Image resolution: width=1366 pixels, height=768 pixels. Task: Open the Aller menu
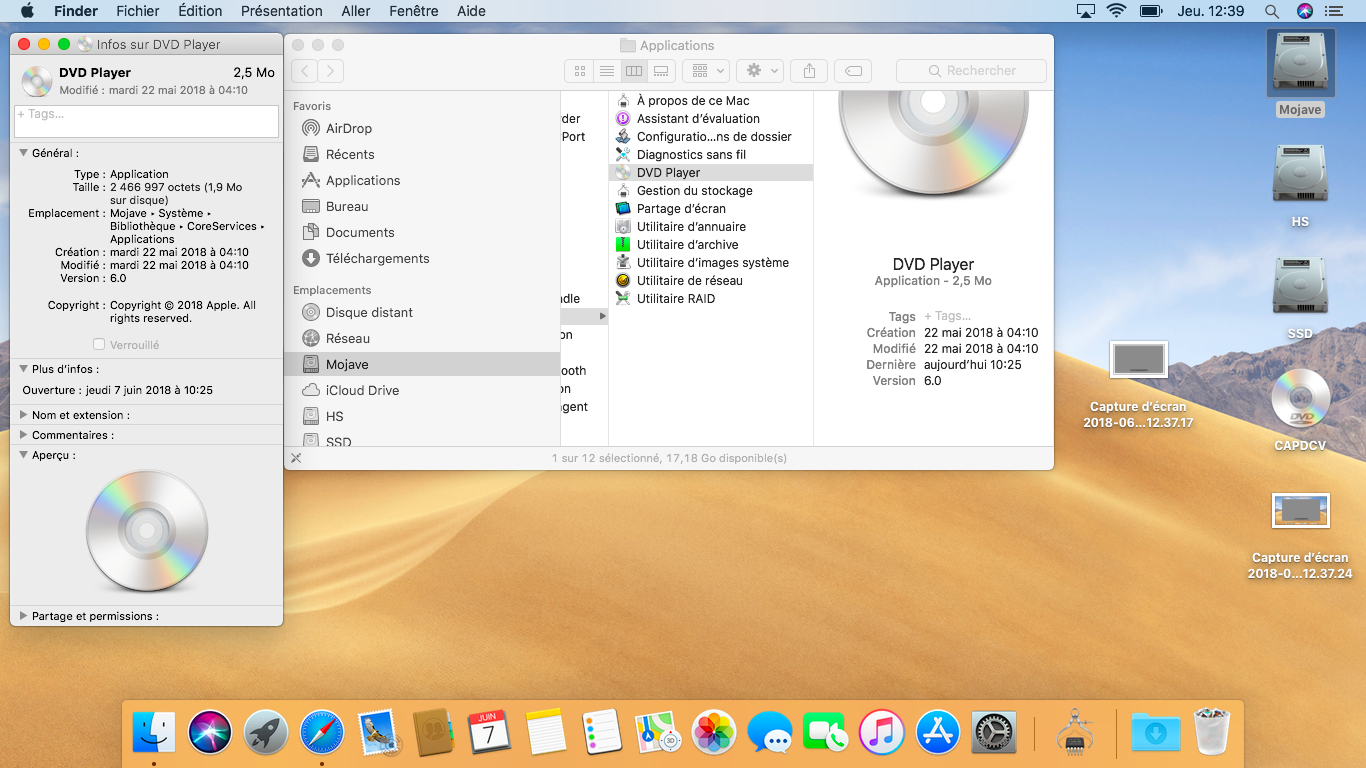(355, 11)
